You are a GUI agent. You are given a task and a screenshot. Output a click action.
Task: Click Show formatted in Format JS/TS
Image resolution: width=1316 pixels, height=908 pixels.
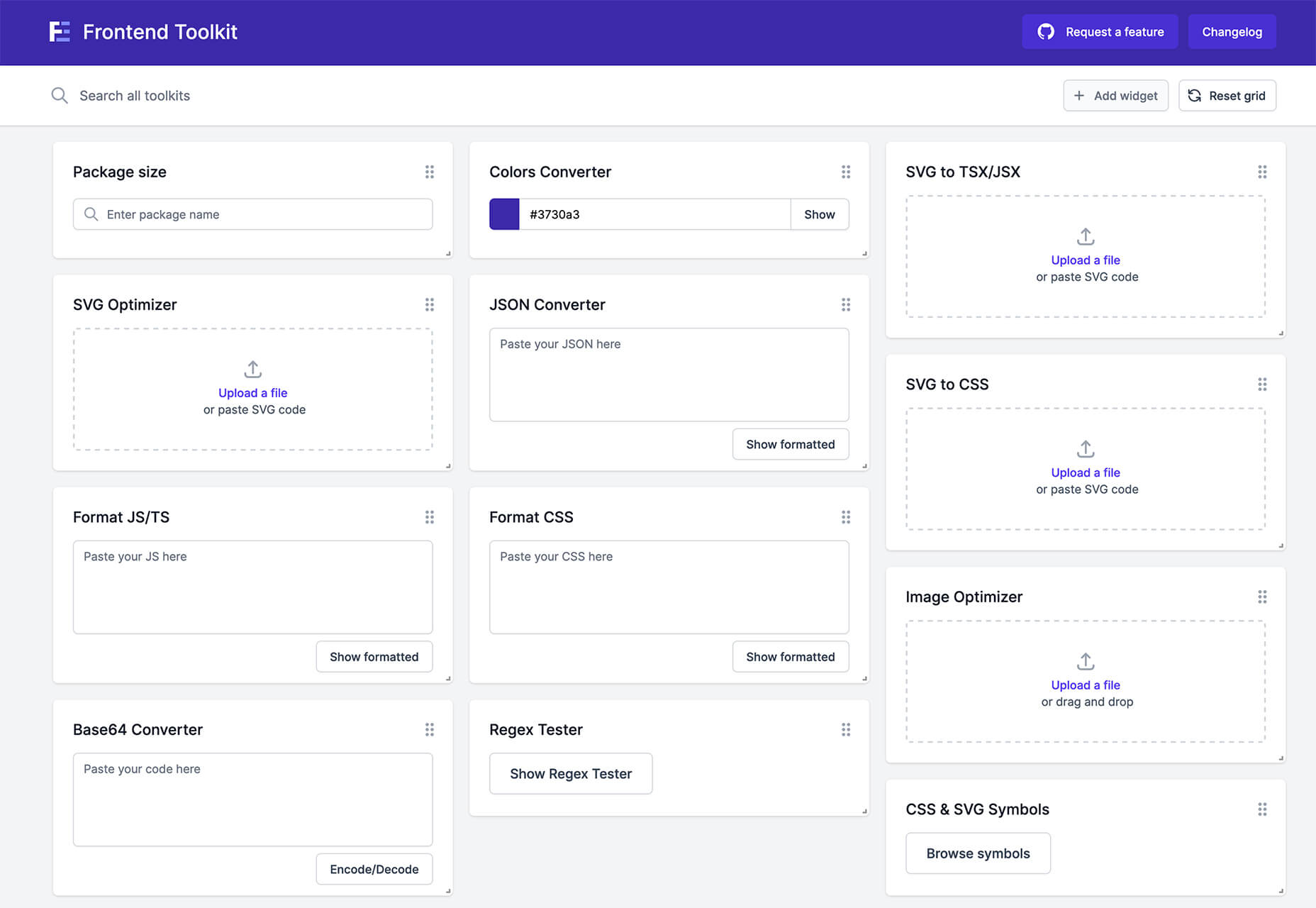pyautogui.click(x=374, y=657)
